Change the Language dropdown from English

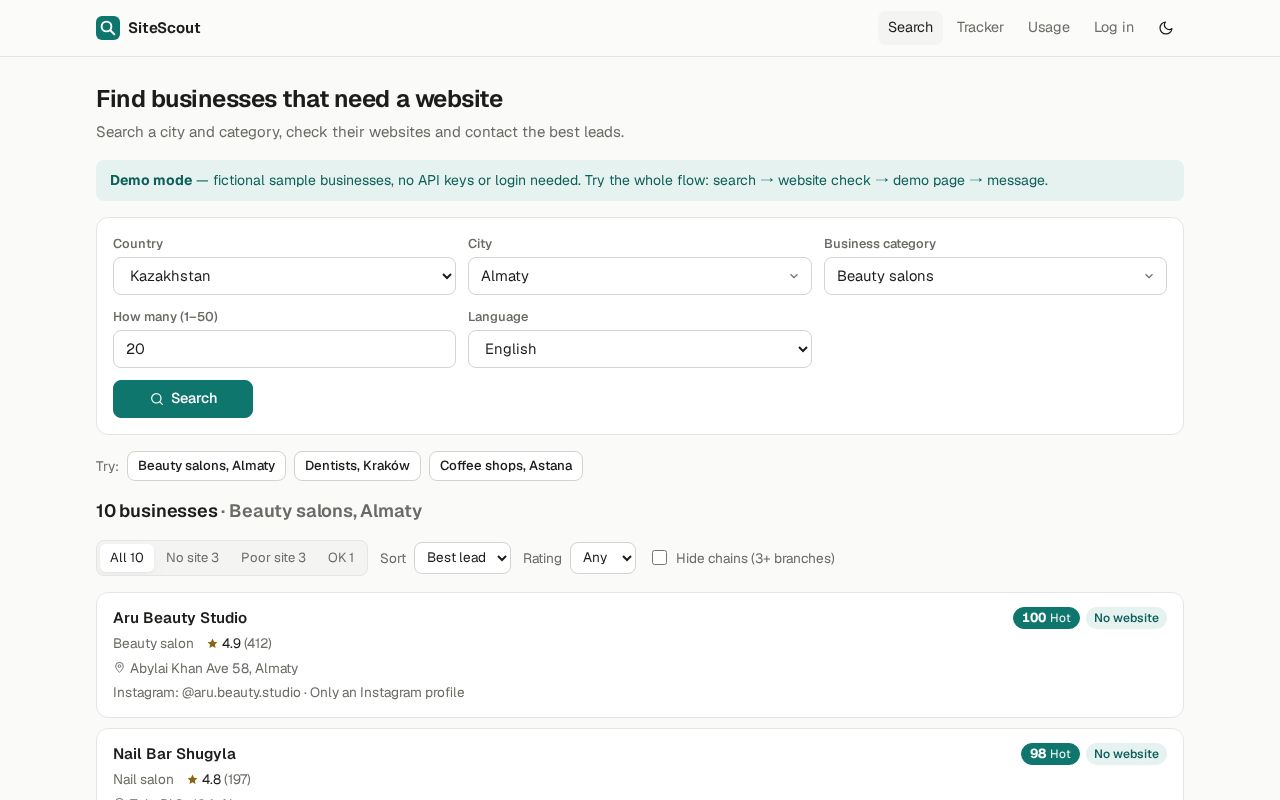tap(640, 349)
